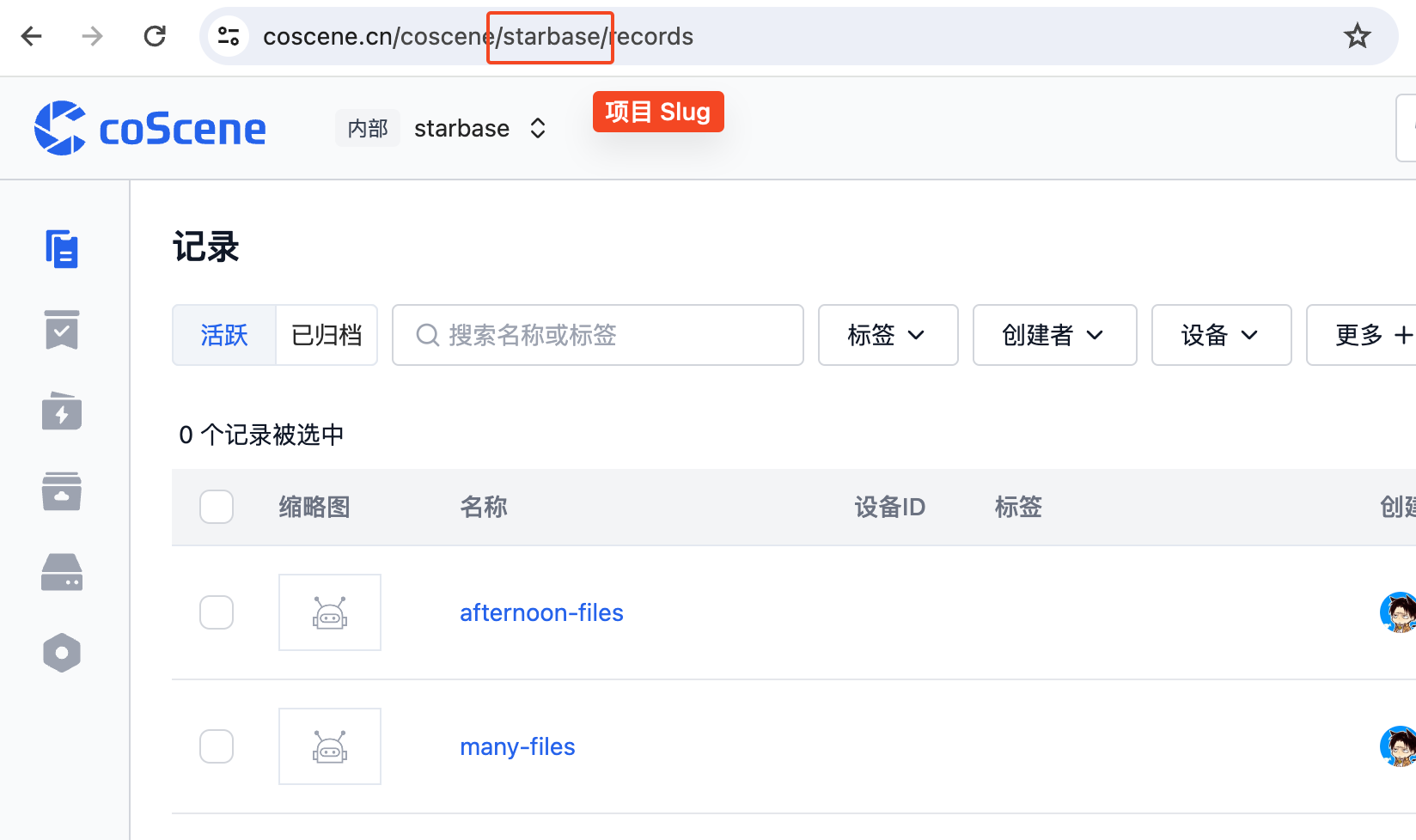Switch to the 活跃 tab
Image resolution: width=1416 pixels, height=840 pixels.
coord(224,335)
